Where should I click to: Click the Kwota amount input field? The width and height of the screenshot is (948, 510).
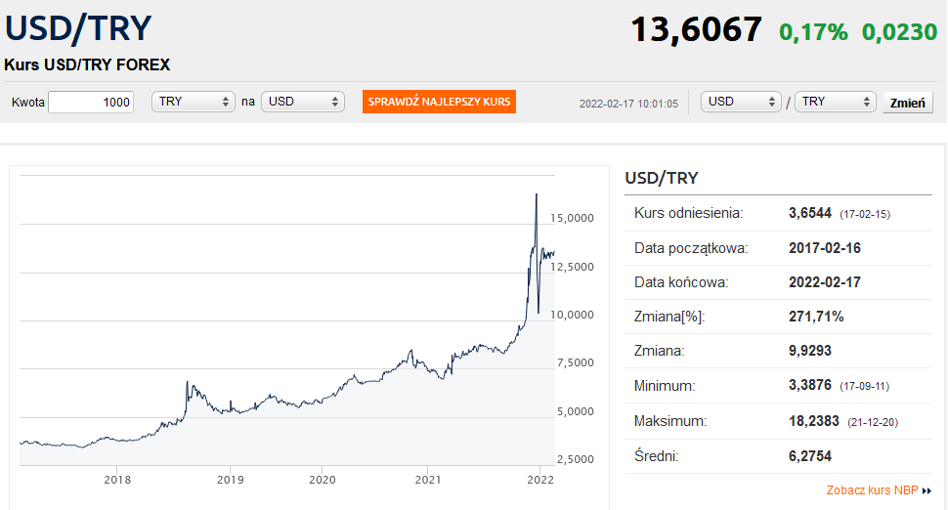[x=91, y=102]
